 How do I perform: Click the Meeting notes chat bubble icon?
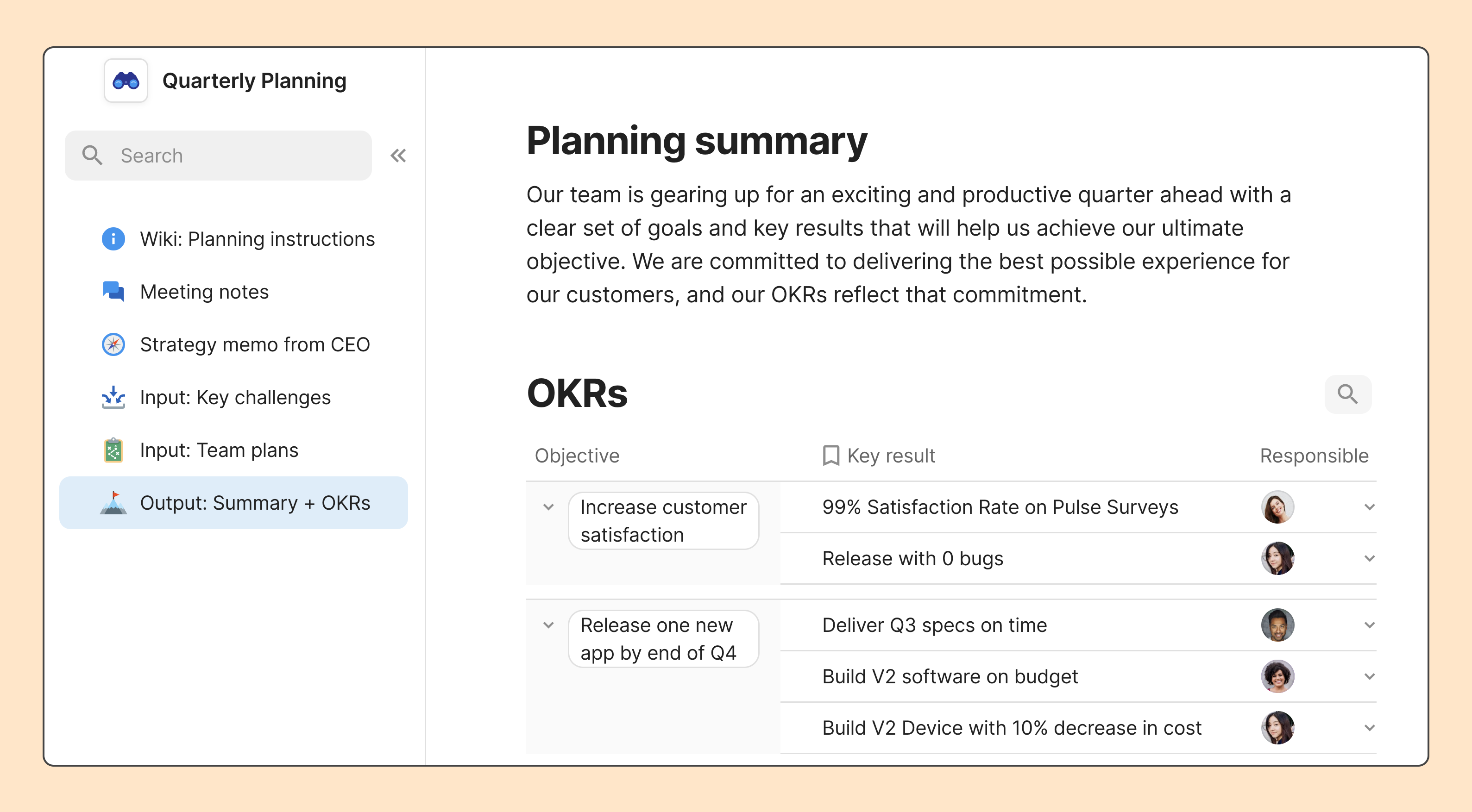point(113,291)
